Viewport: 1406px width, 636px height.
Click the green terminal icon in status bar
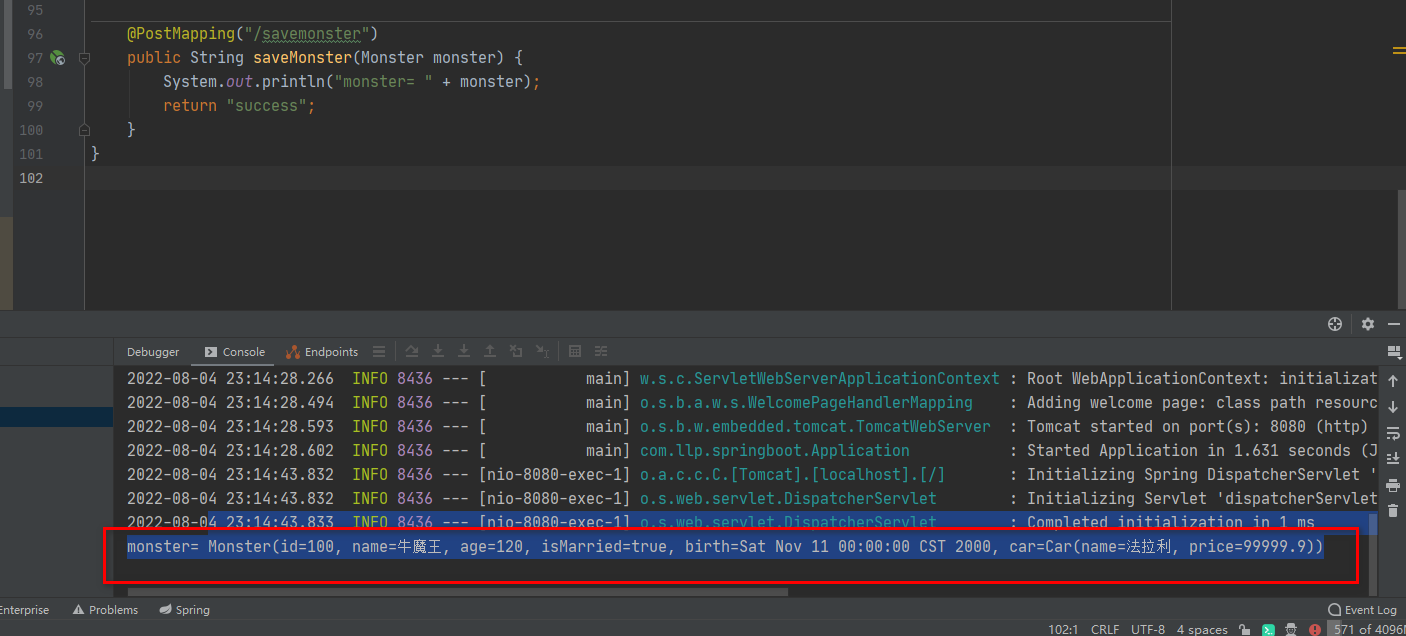tap(1268, 629)
